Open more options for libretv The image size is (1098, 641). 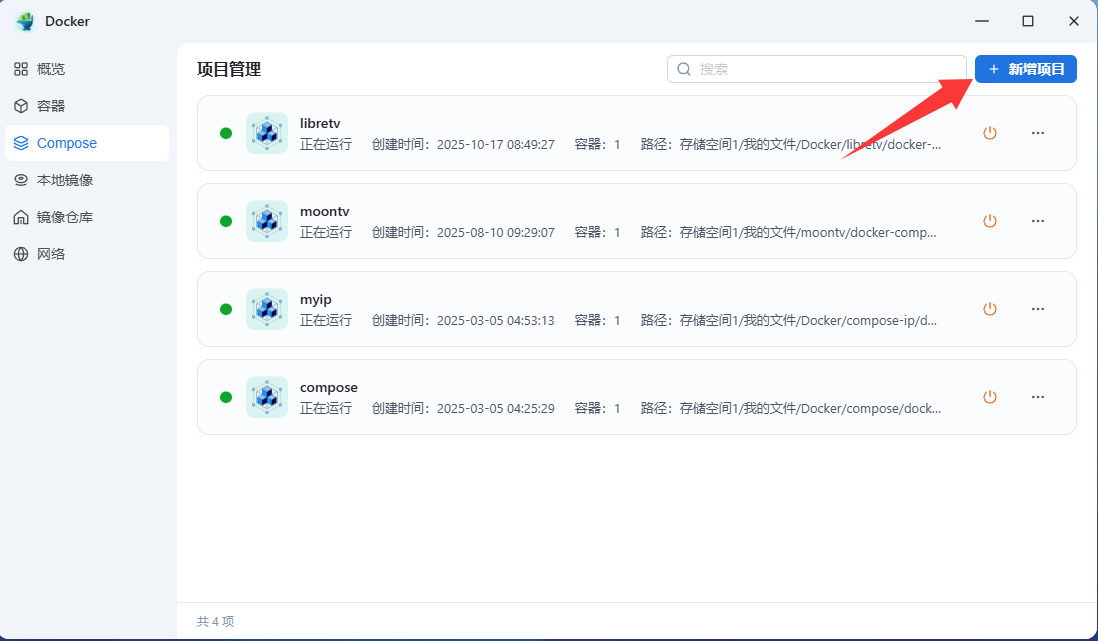[1038, 133]
